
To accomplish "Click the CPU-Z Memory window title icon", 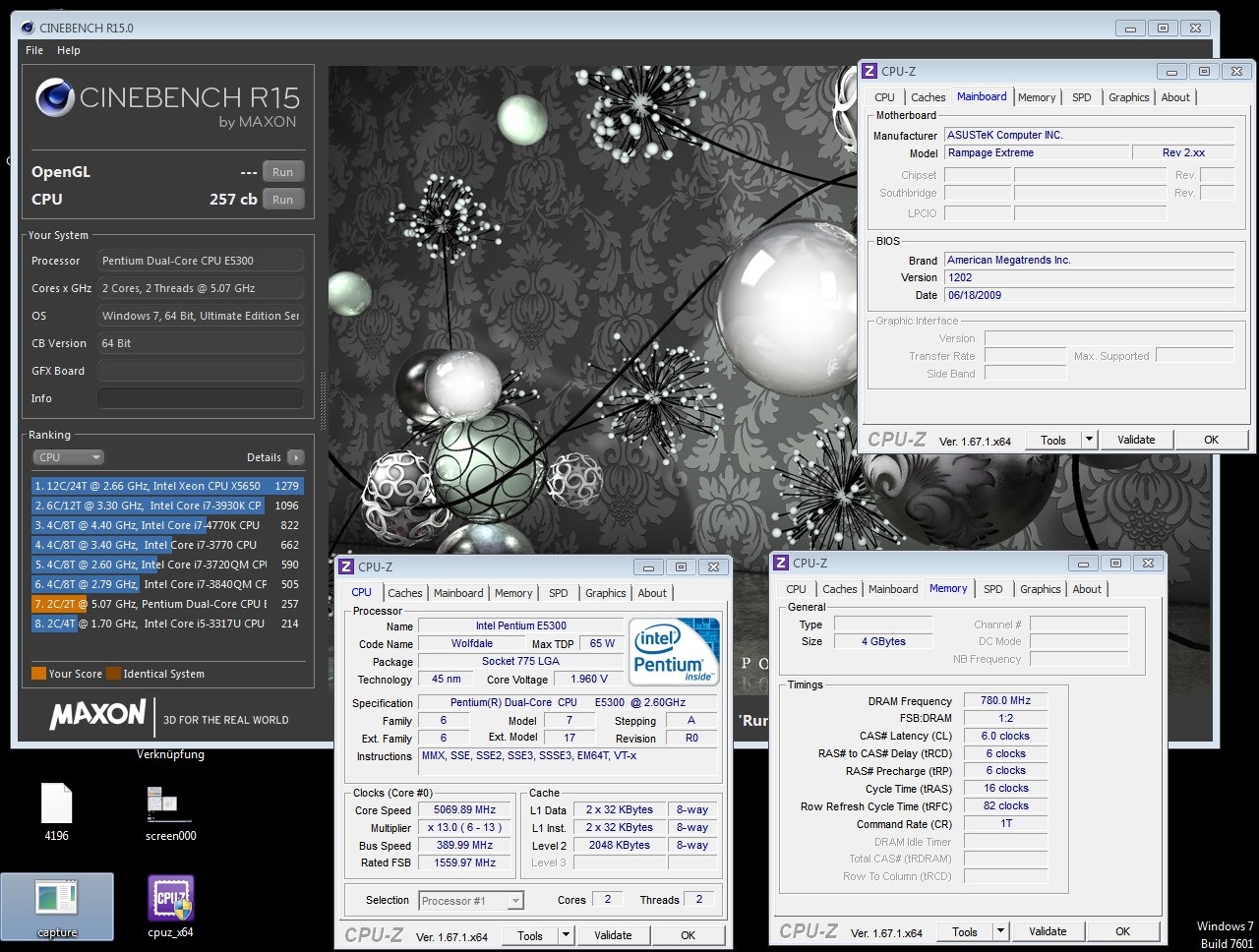I will click(781, 563).
